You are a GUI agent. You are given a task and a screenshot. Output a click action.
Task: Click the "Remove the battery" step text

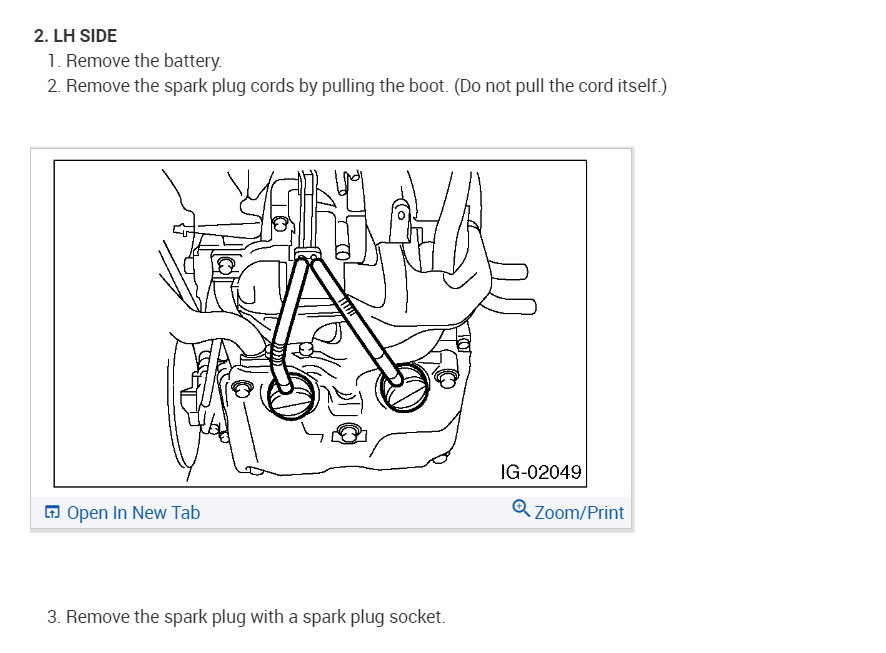click(x=144, y=61)
